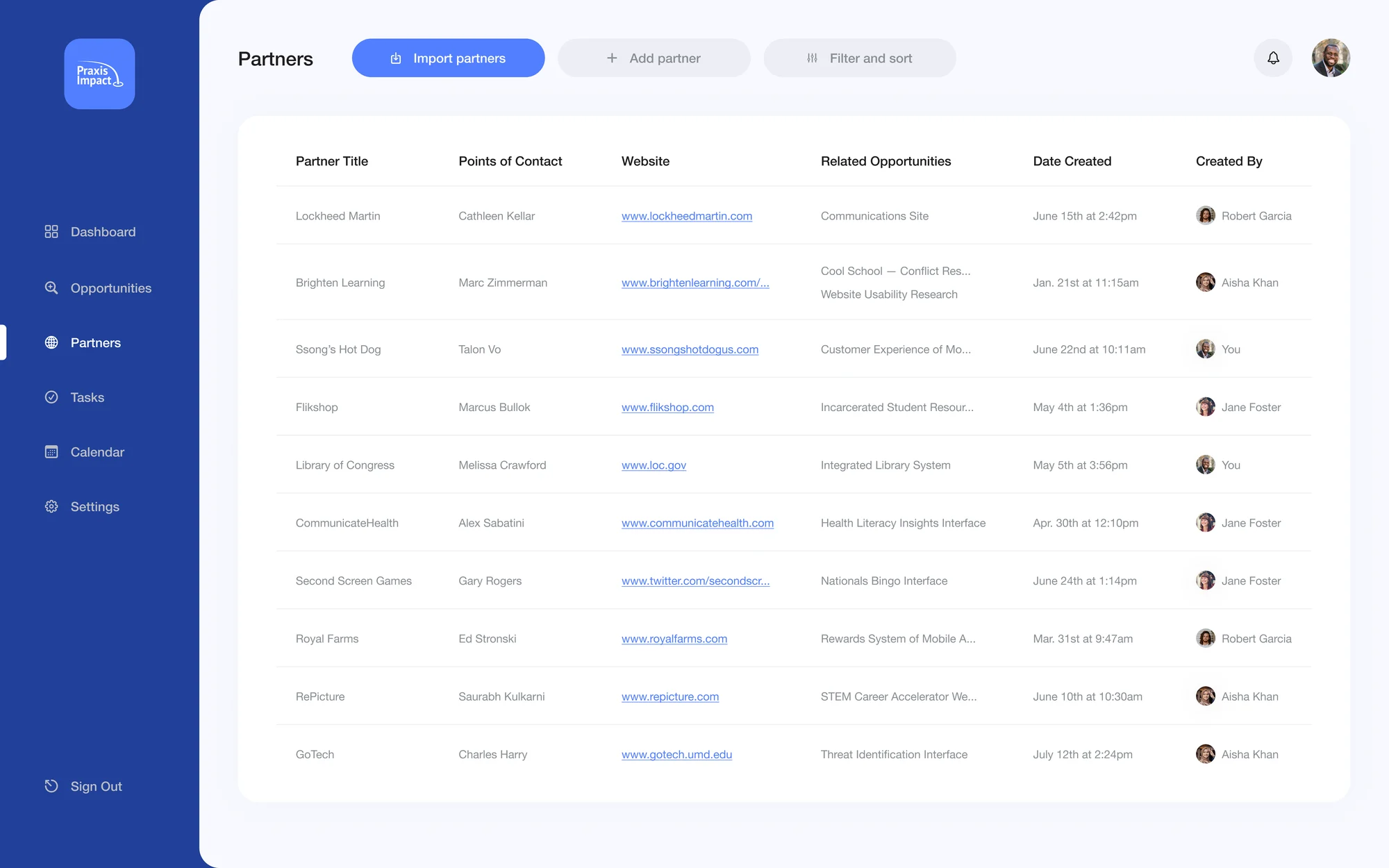Click the Add partner button

pos(654,58)
